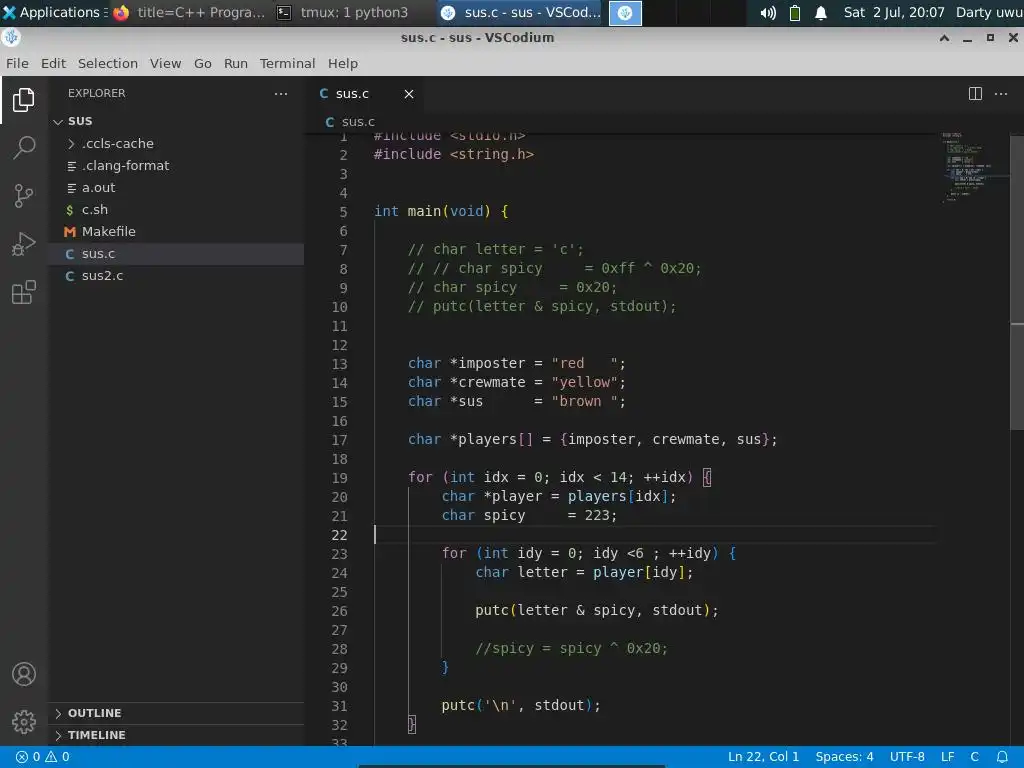The height and width of the screenshot is (768, 1024).
Task: Open the Run menu
Action: 236,63
